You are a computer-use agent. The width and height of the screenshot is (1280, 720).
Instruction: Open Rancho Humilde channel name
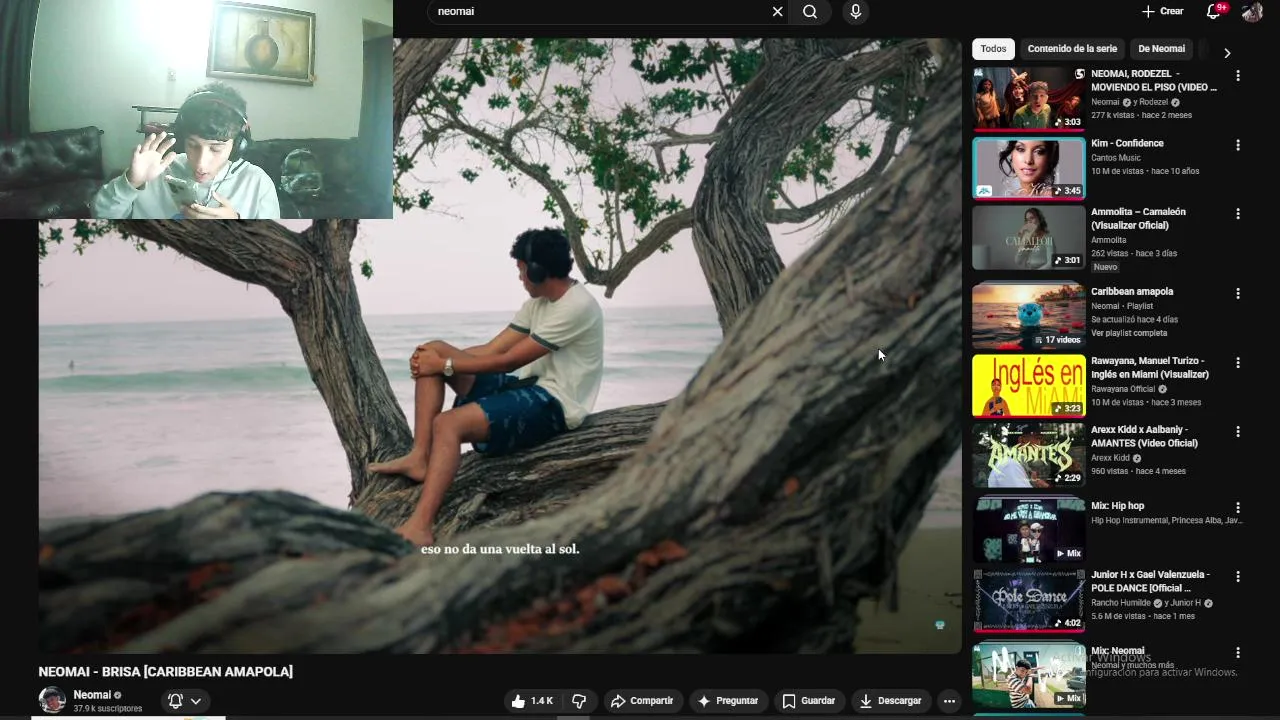click(x=1121, y=603)
